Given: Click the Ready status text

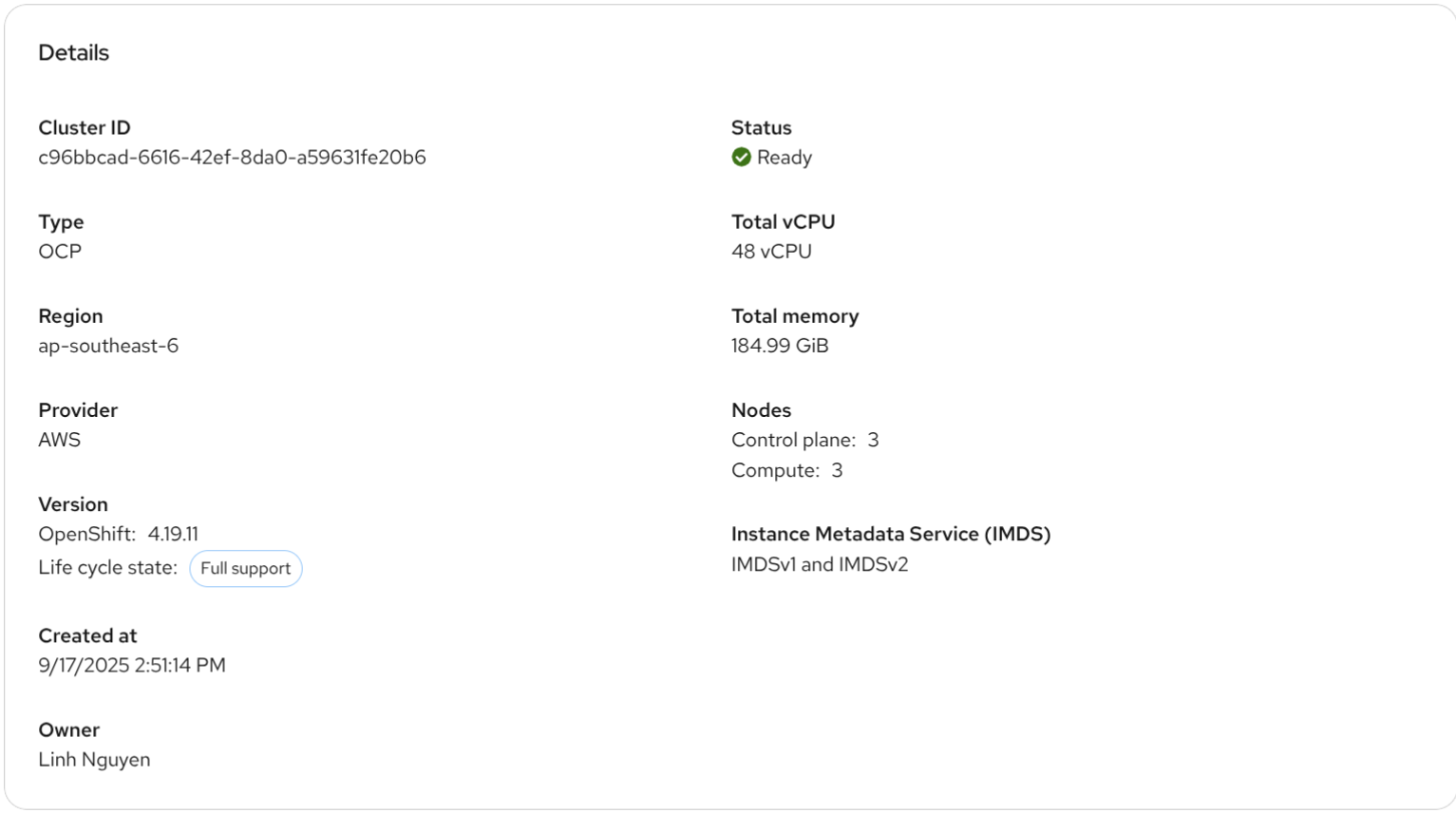Looking at the screenshot, I should [785, 158].
